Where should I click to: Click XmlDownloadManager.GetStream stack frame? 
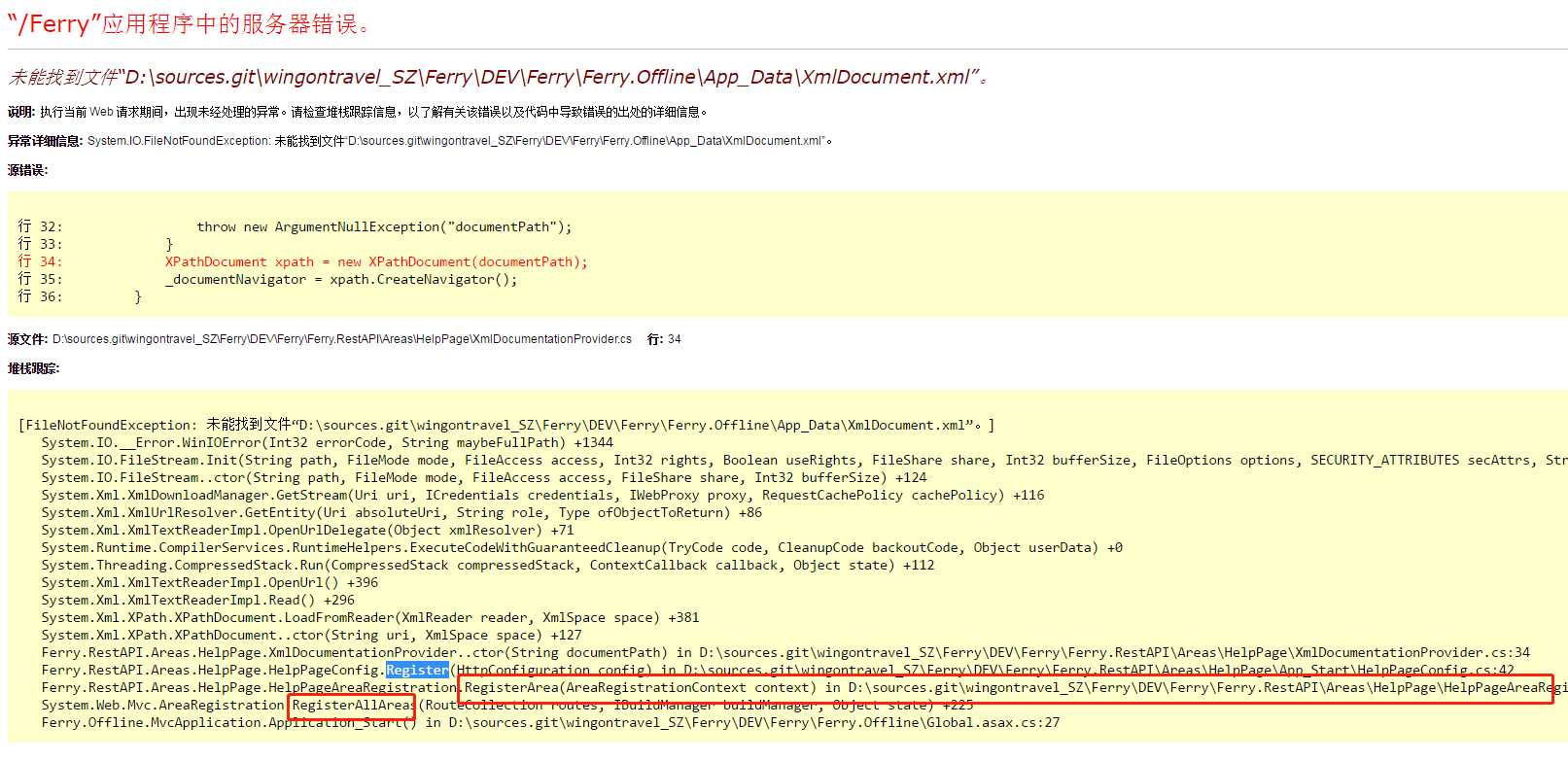(542, 495)
